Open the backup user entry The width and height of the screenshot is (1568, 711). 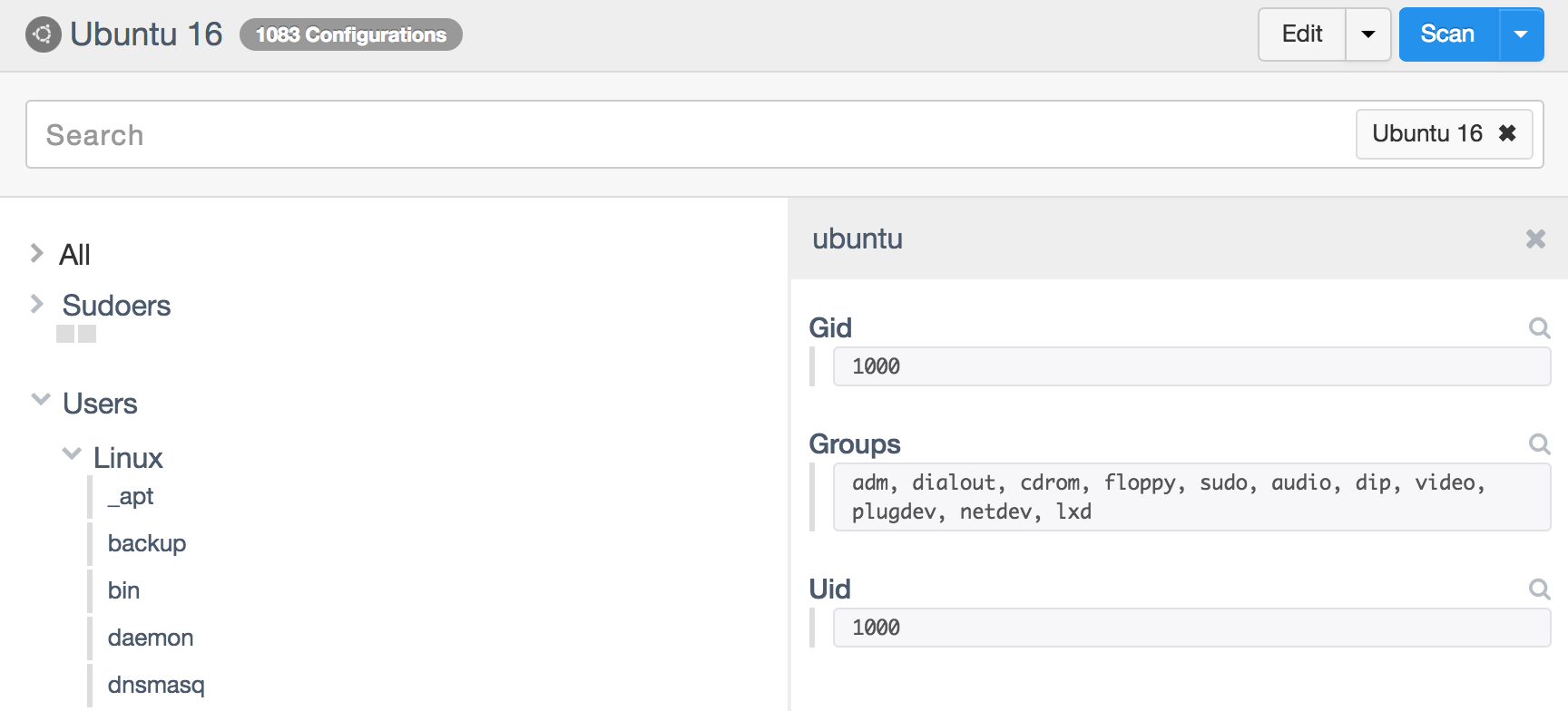pos(147,543)
